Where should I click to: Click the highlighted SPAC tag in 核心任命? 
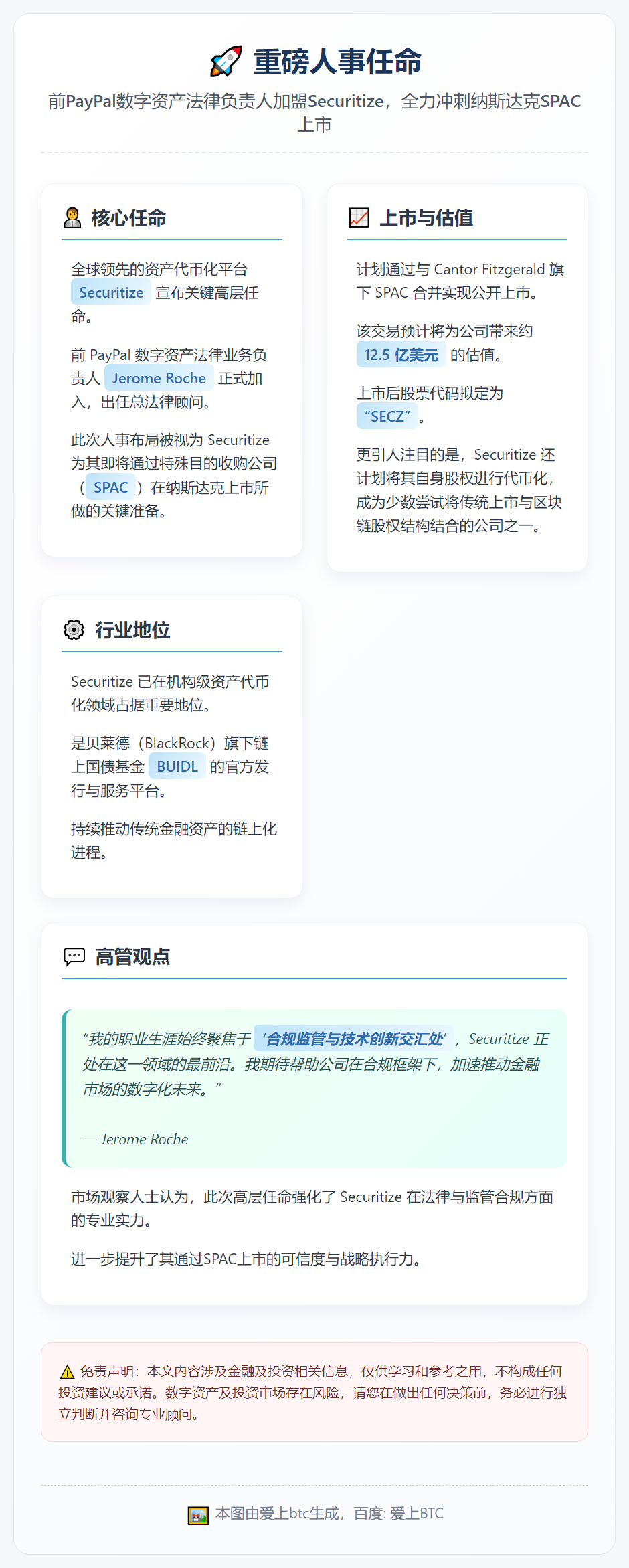(x=110, y=488)
